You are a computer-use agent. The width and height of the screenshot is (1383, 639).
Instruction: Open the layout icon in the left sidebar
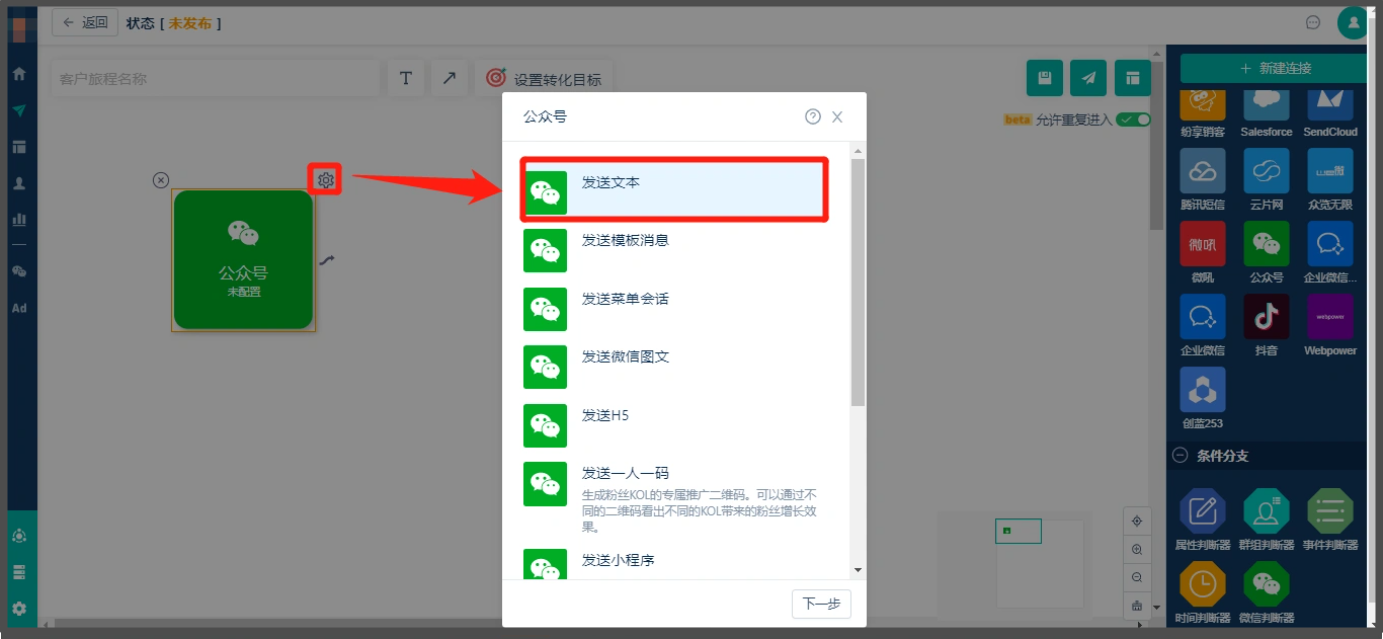[x=19, y=147]
